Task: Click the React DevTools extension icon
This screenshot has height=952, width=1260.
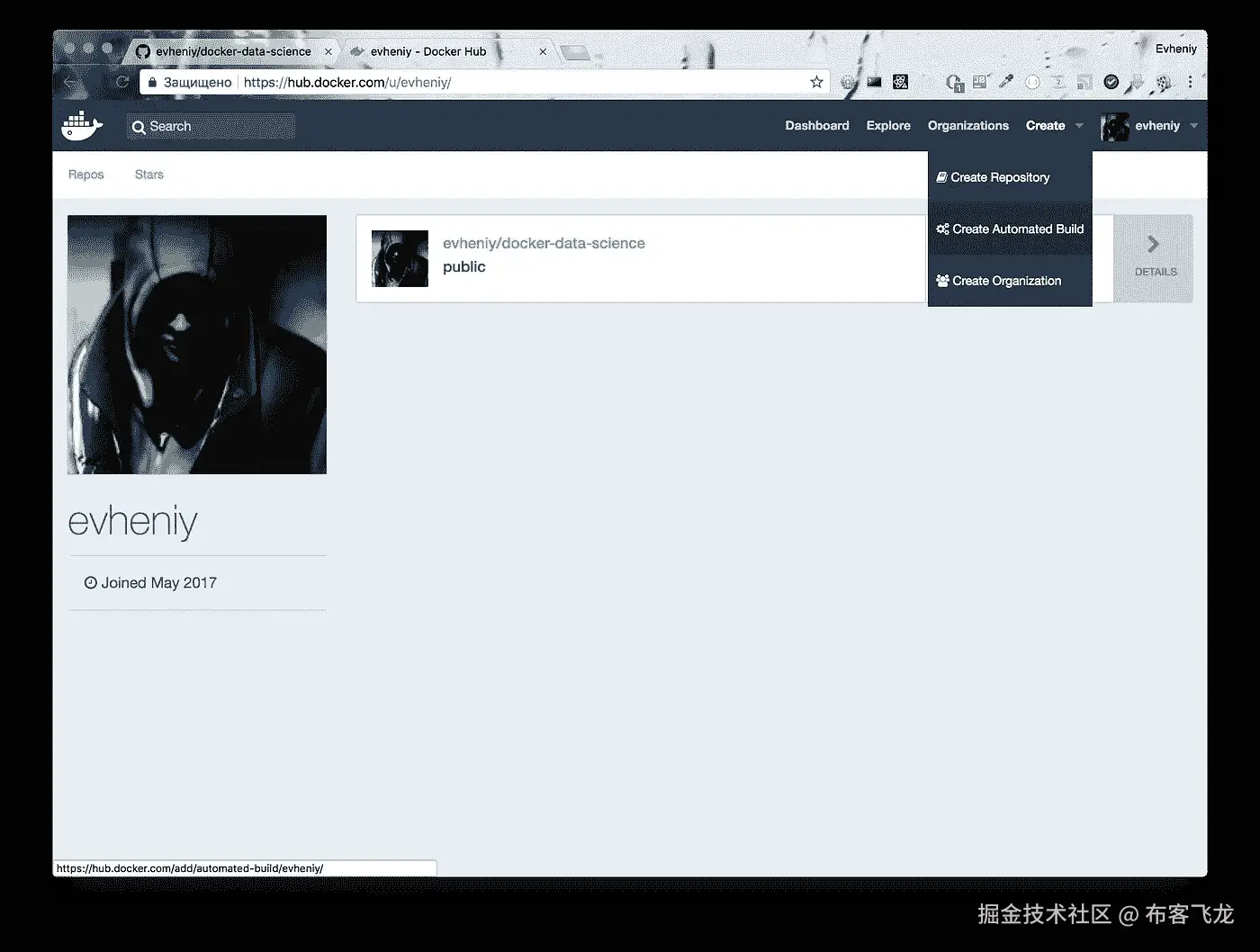Action: pos(900,82)
